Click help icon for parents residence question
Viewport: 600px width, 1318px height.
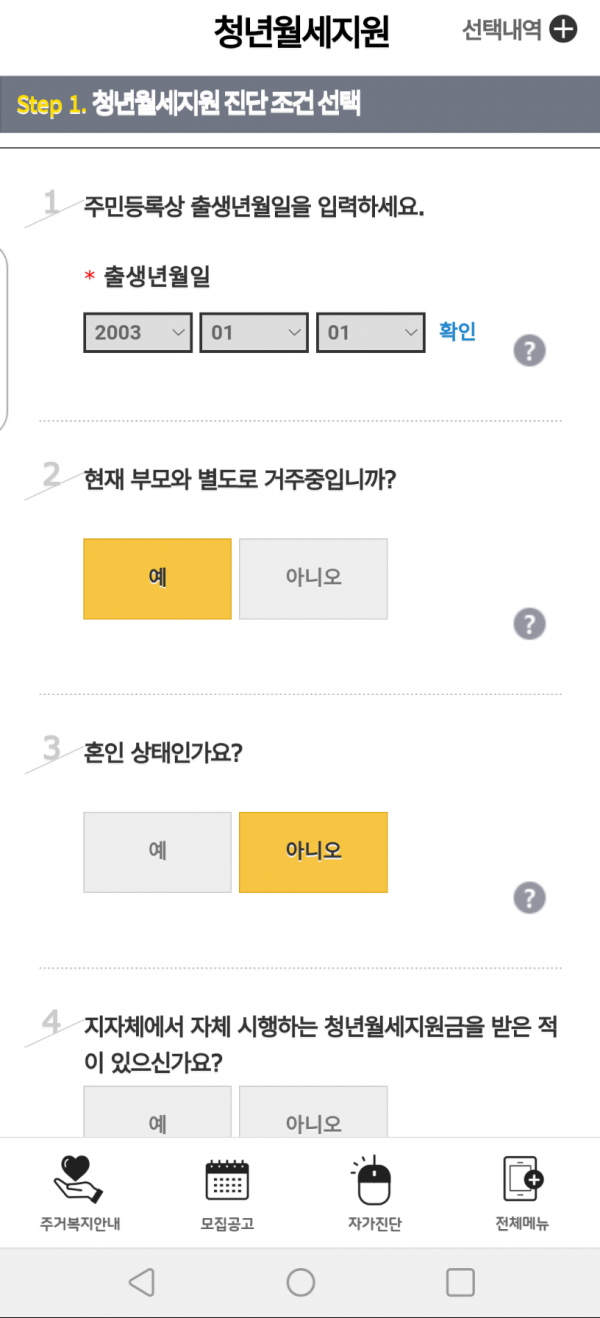[x=529, y=624]
